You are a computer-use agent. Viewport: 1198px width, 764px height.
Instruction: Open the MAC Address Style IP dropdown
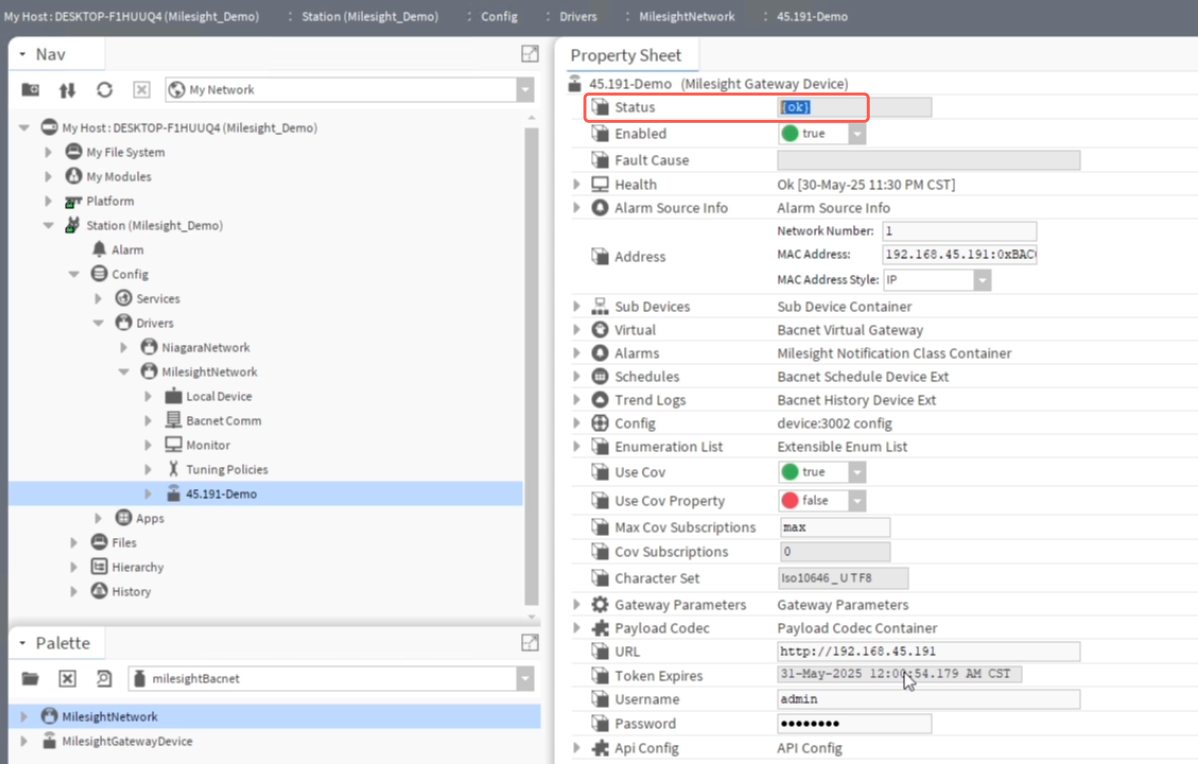click(982, 280)
